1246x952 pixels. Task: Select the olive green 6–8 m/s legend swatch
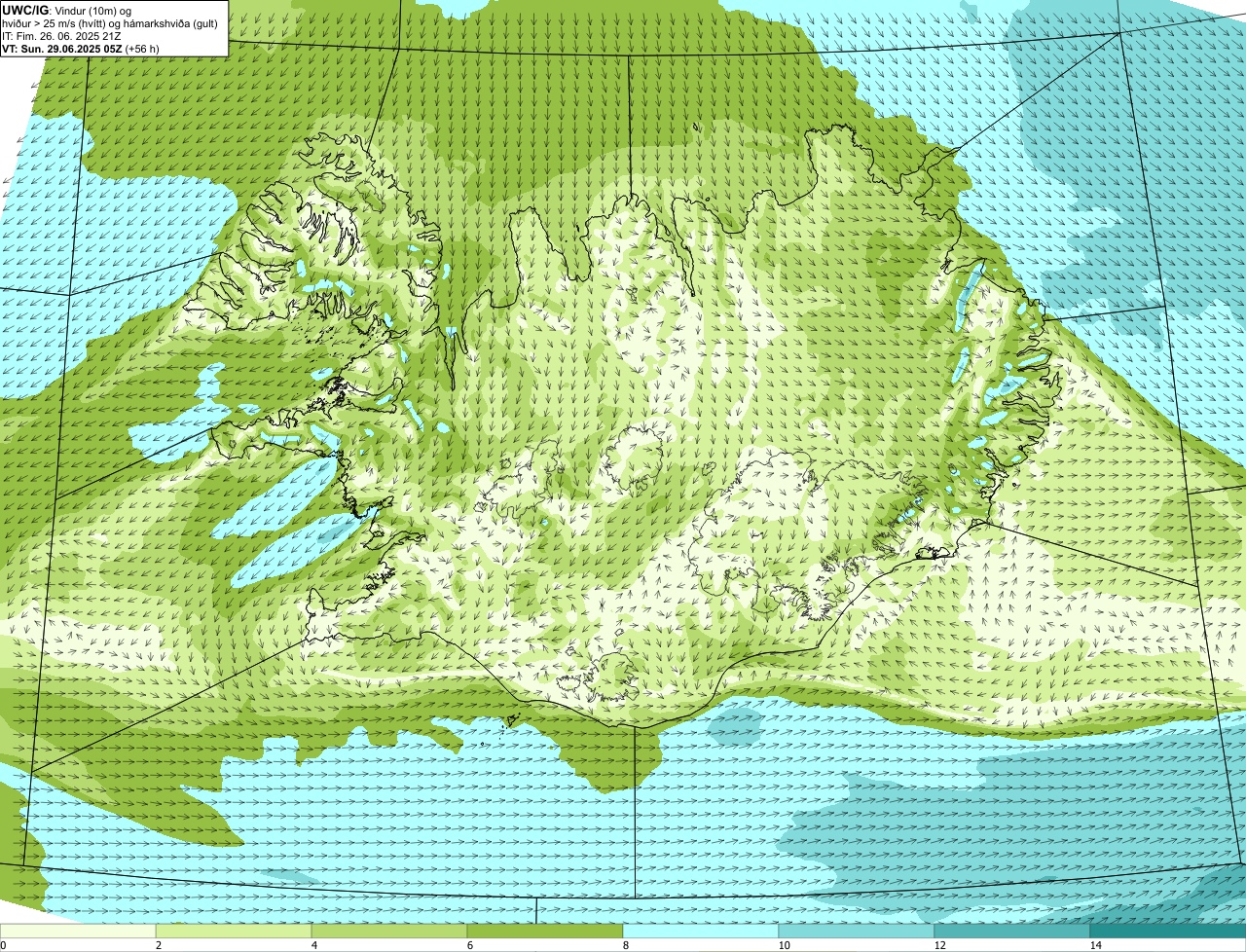(545, 932)
